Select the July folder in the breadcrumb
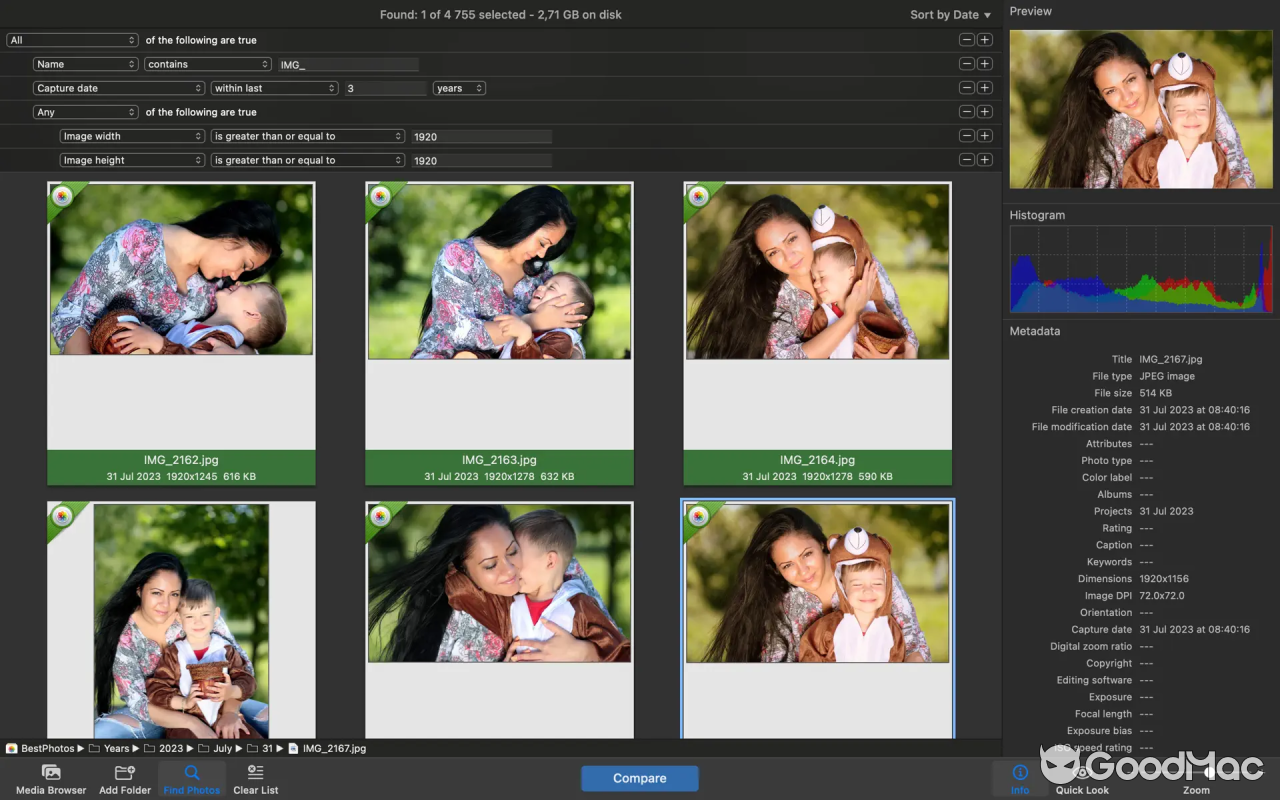The width and height of the screenshot is (1280, 800). click(224, 748)
